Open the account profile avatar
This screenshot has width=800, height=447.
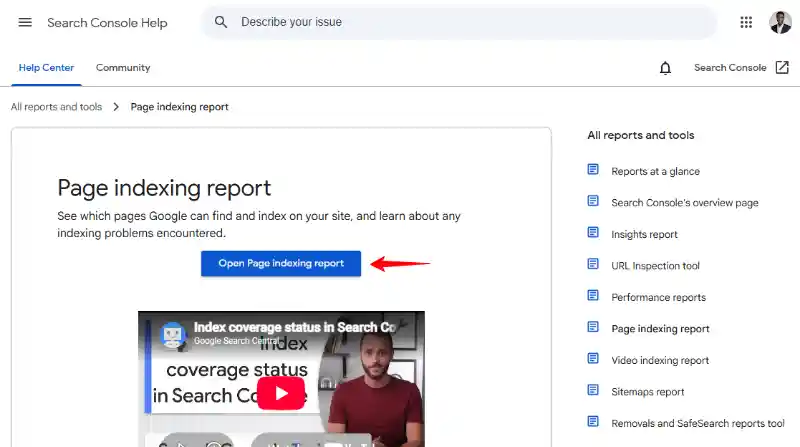point(780,22)
